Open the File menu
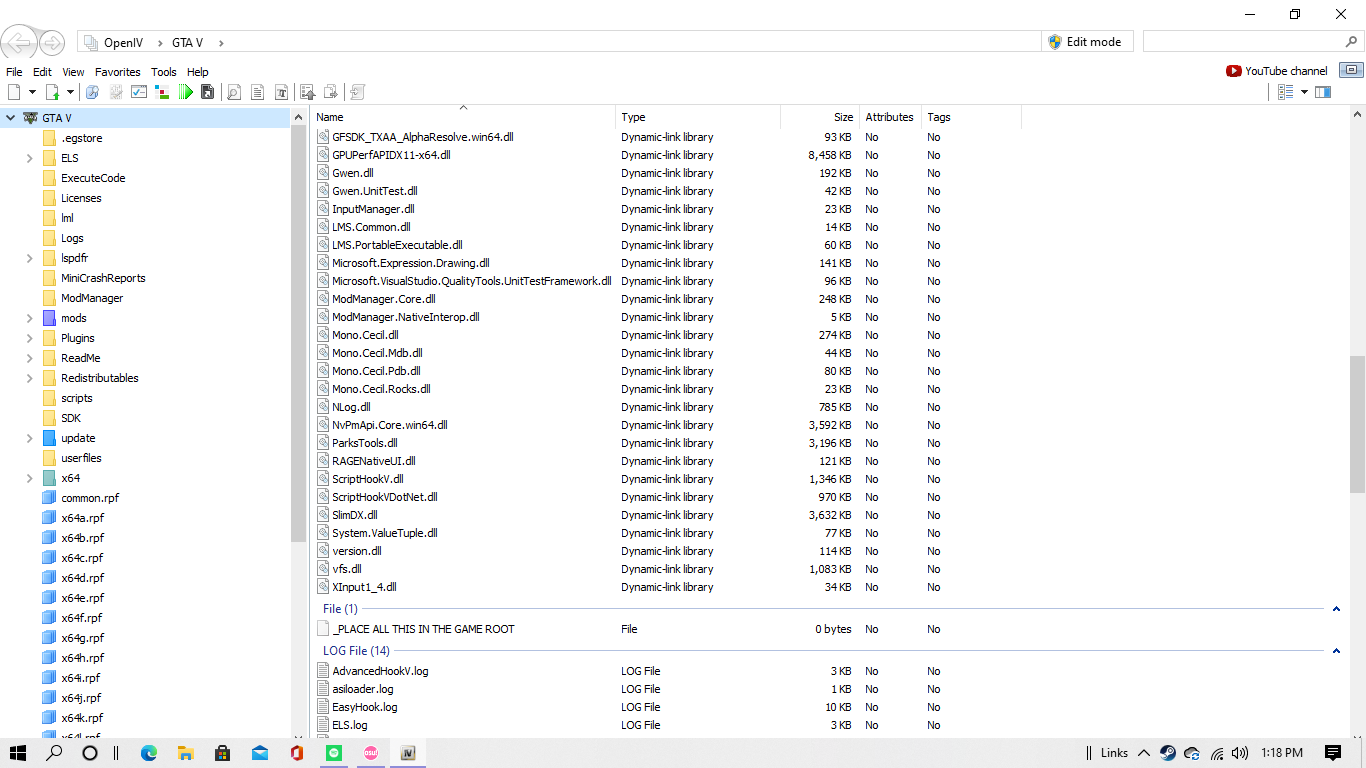 click(x=14, y=72)
